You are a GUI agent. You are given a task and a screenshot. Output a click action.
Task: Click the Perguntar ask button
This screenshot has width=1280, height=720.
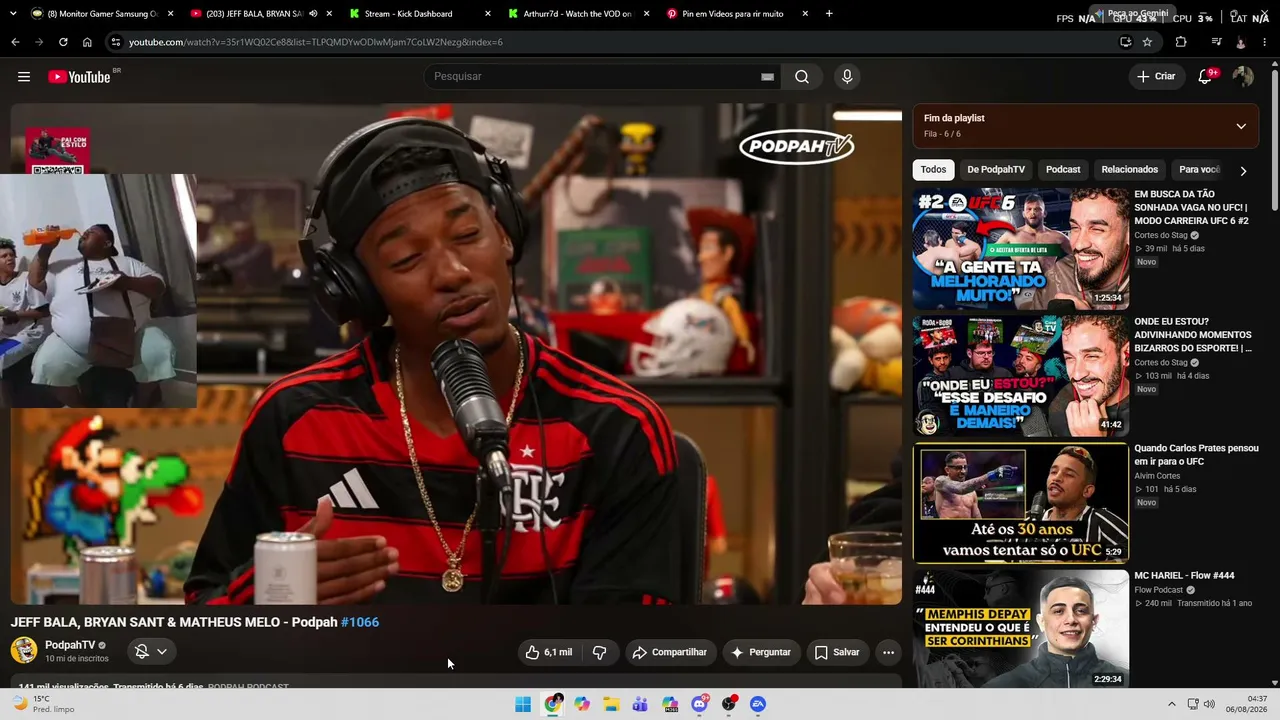(761, 652)
